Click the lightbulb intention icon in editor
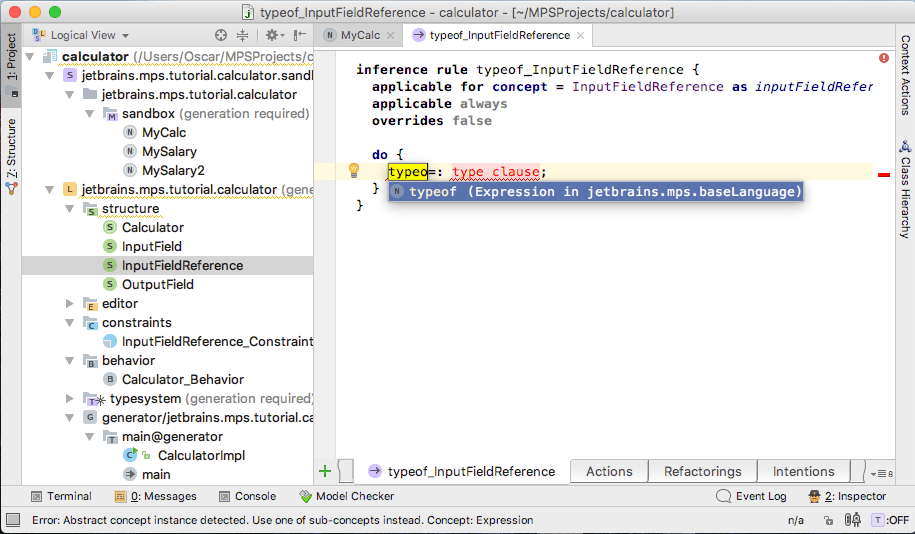Viewport: 915px width, 534px height. (353, 171)
